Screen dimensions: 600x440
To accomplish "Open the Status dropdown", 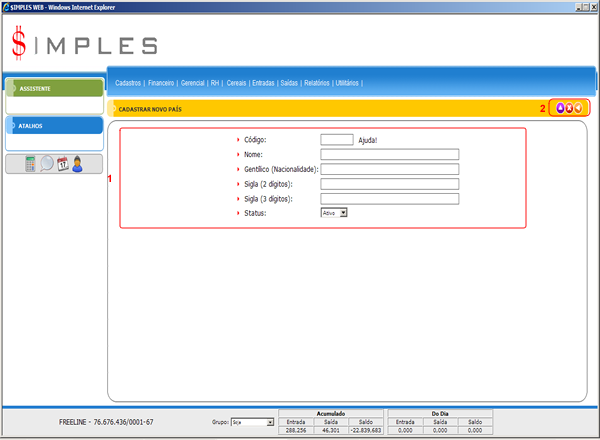I will click(333, 212).
